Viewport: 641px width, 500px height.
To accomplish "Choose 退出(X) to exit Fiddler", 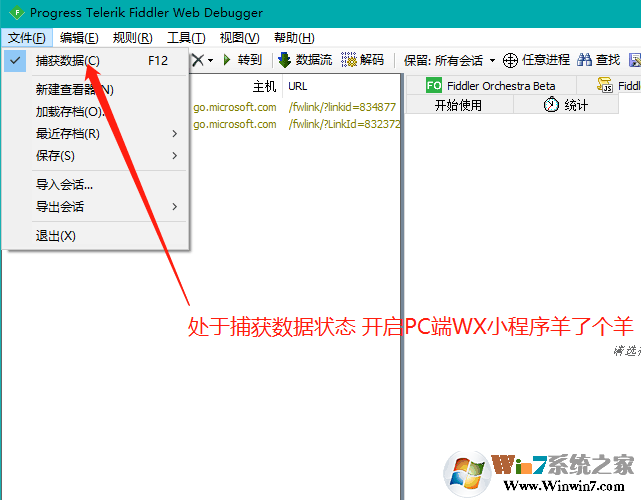I will click(96, 236).
